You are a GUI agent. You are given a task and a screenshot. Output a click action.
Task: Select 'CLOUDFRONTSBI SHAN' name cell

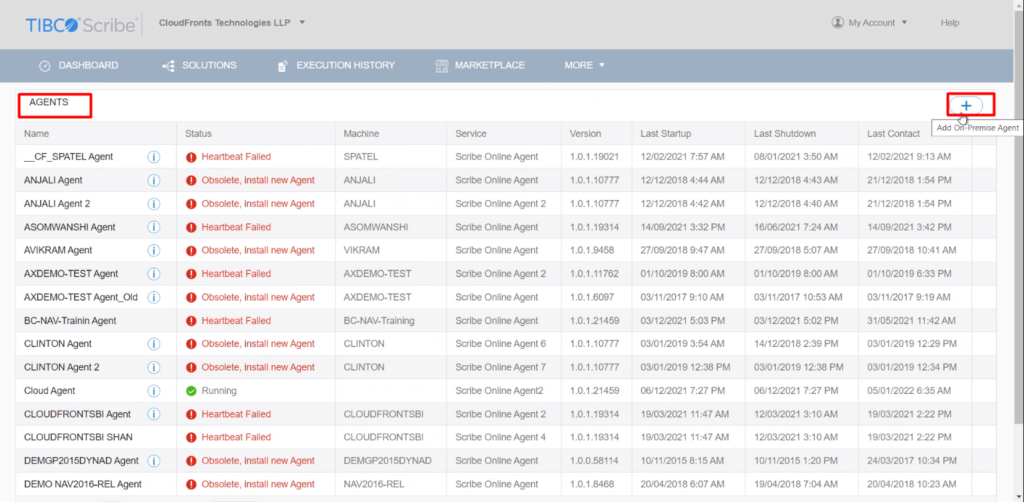click(78, 437)
